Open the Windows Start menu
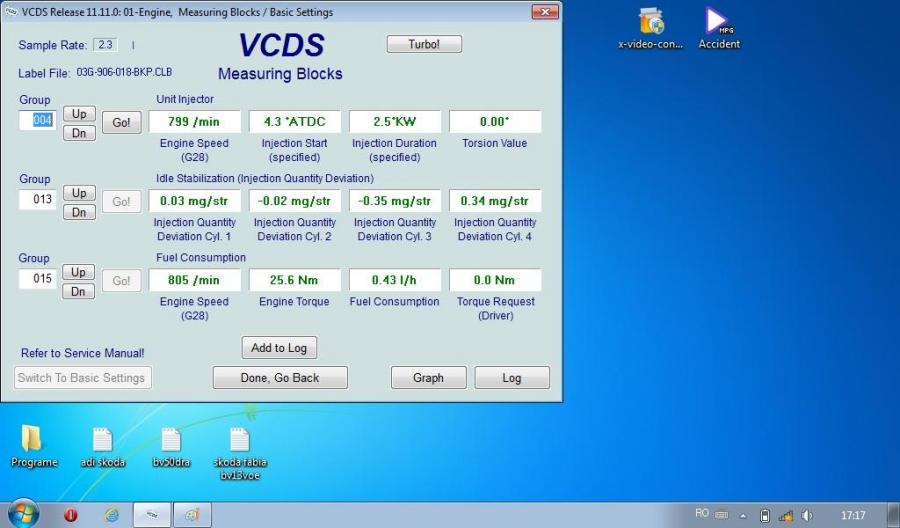Viewport: 900px width, 528px height. point(22,514)
